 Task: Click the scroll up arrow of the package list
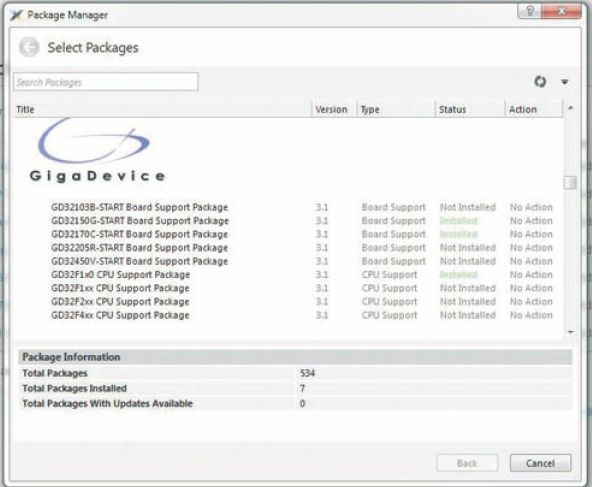pyautogui.click(x=570, y=108)
